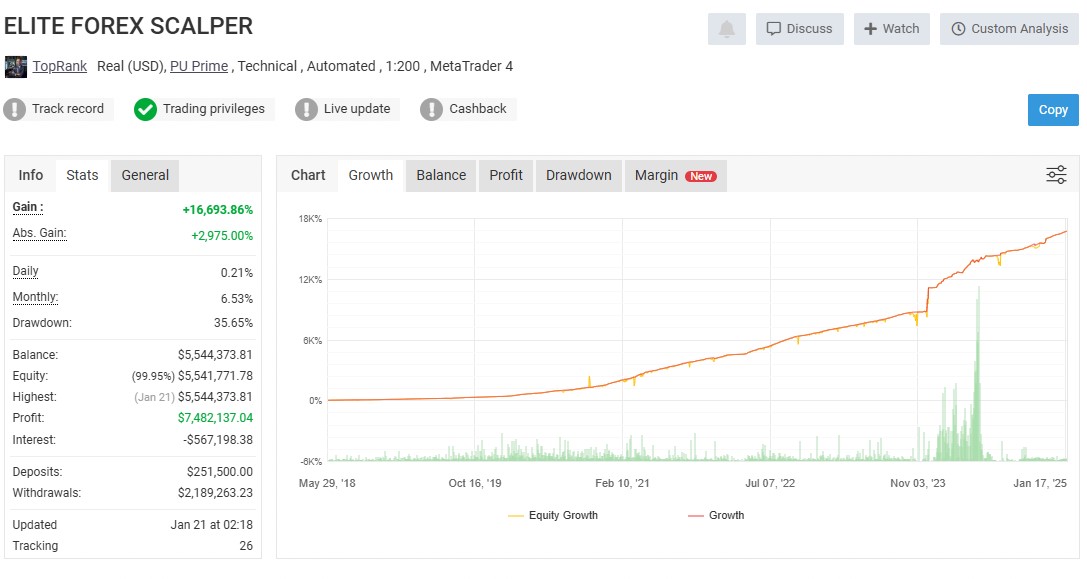Click the TopRank avatar thumbnail
The image size is (1087, 579).
[16, 66]
